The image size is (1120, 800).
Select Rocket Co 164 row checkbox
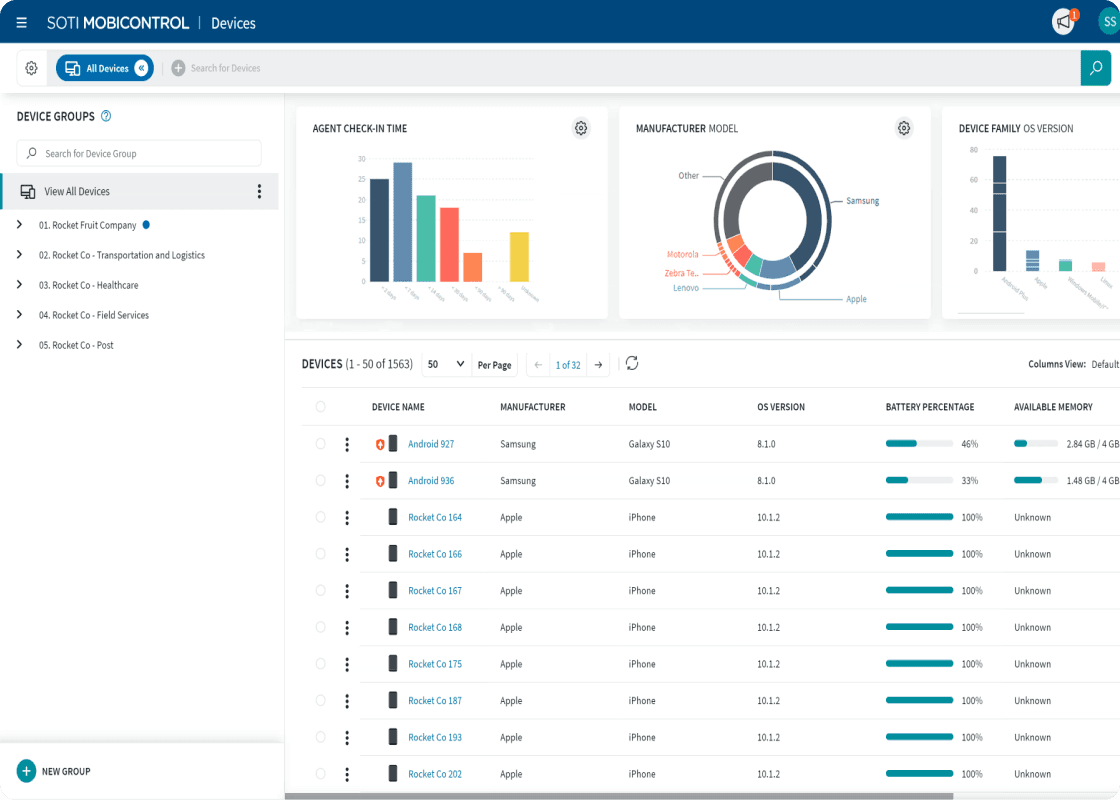click(x=320, y=517)
